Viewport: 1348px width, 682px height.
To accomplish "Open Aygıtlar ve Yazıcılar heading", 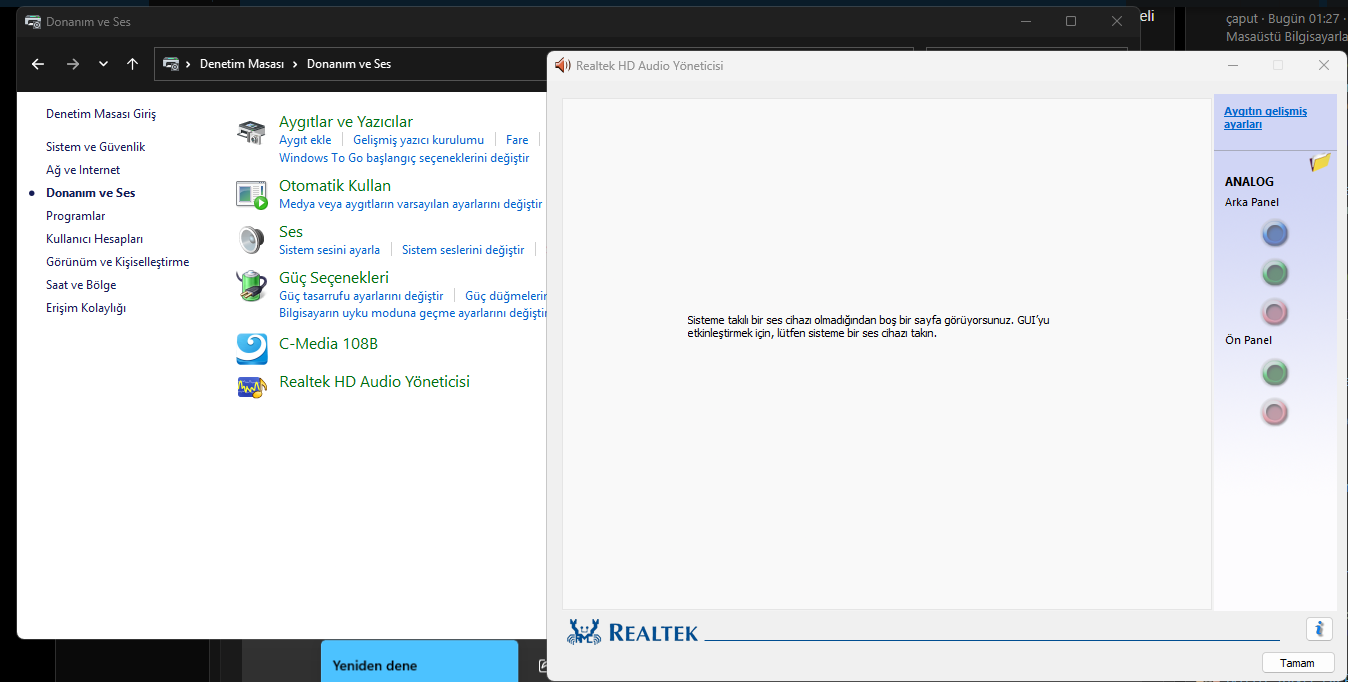I will (346, 122).
